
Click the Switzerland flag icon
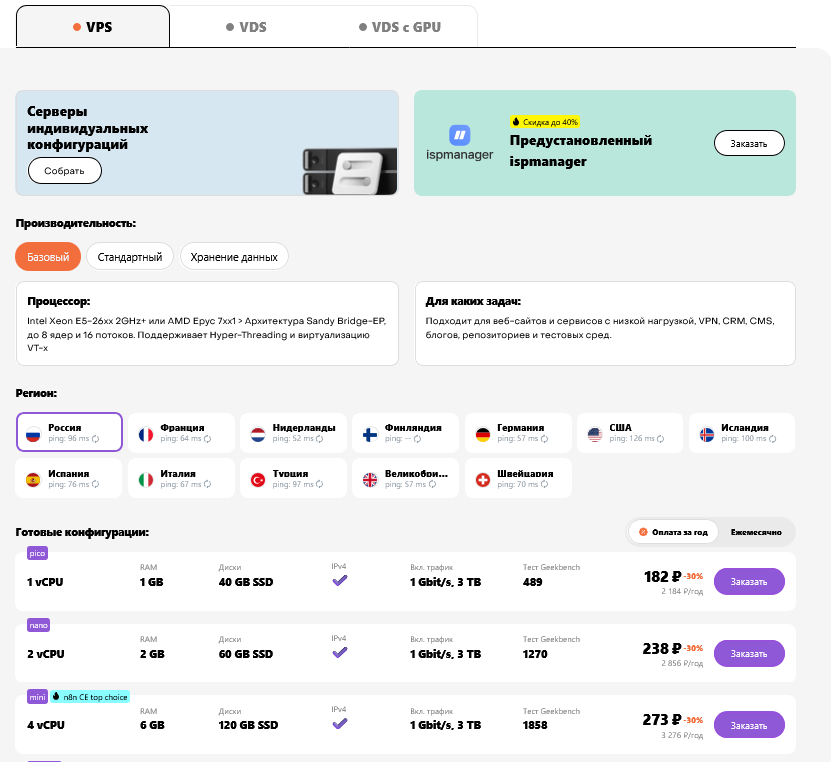pyautogui.click(x=482, y=479)
